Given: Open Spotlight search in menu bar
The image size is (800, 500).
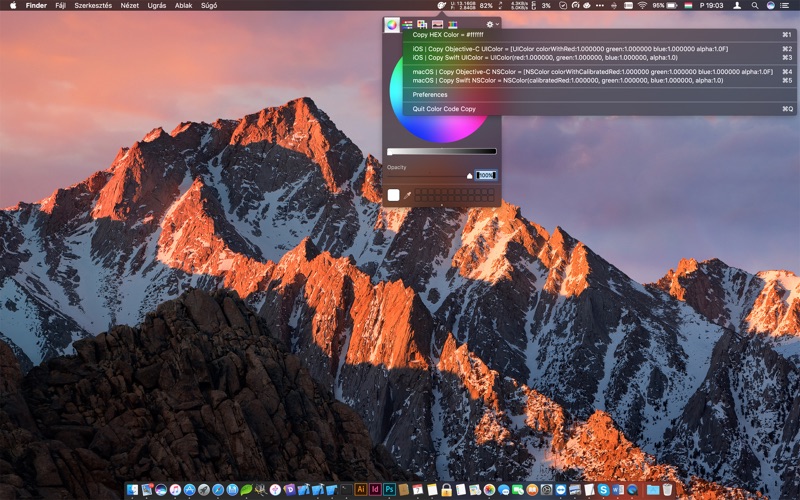Looking at the screenshot, I should pyautogui.click(x=752, y=5).
